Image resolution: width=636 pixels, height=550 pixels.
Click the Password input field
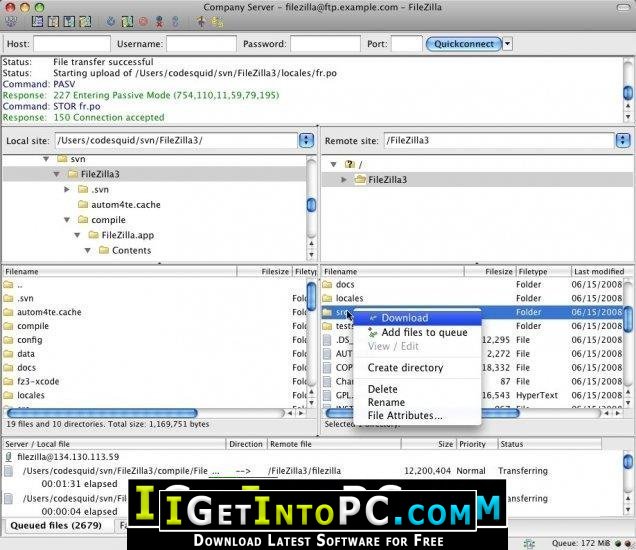click(325, 44)
